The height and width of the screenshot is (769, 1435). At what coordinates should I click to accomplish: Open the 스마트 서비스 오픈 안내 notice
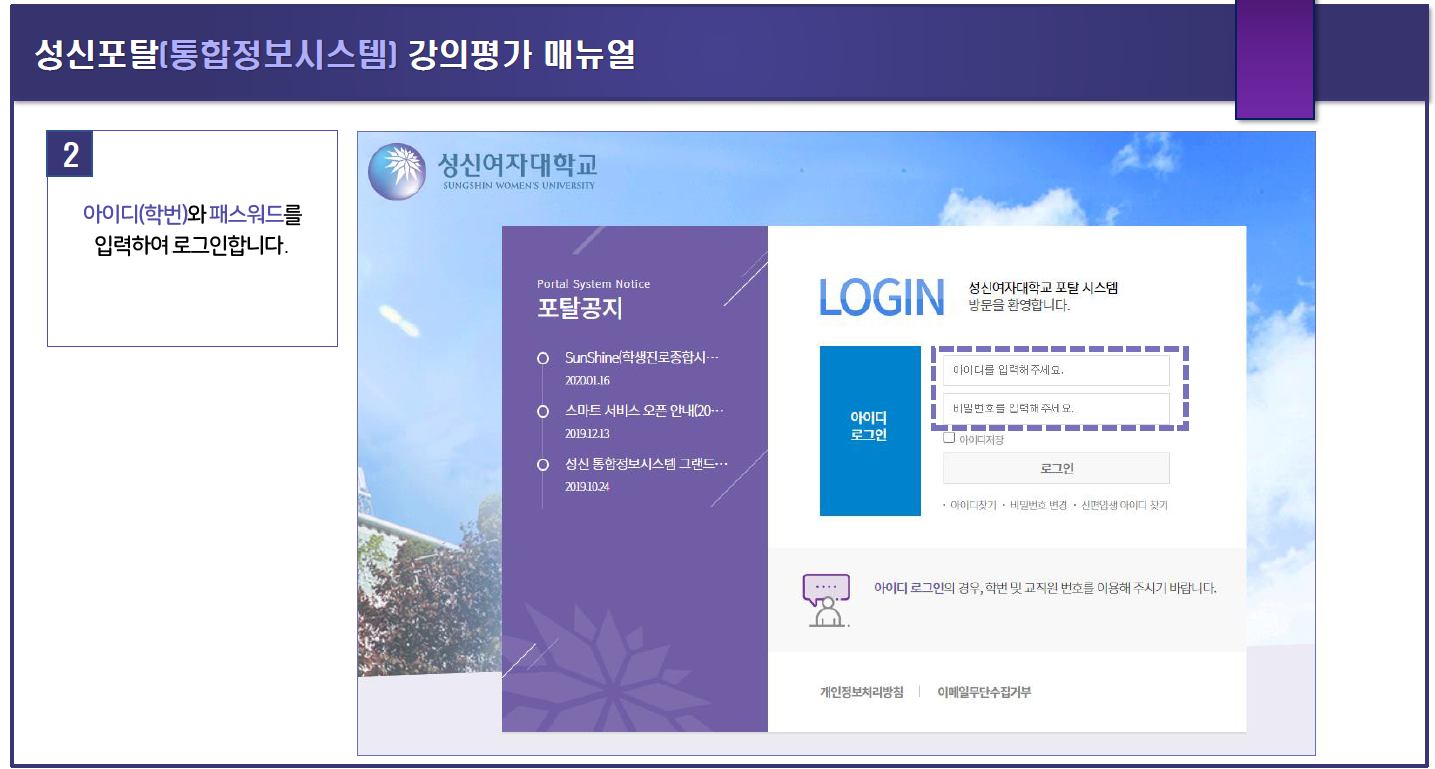[x=643, y=411]
